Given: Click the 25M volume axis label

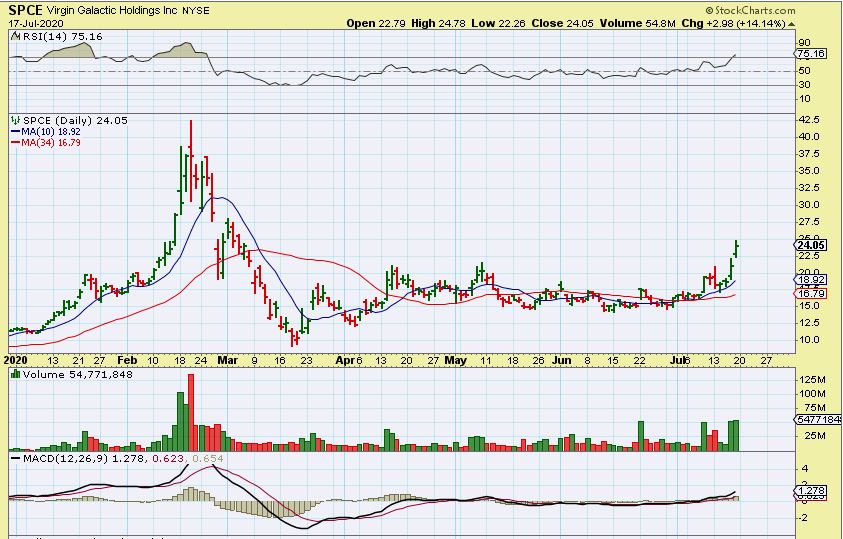Looking at the screenshot, I should pos(815,435).
